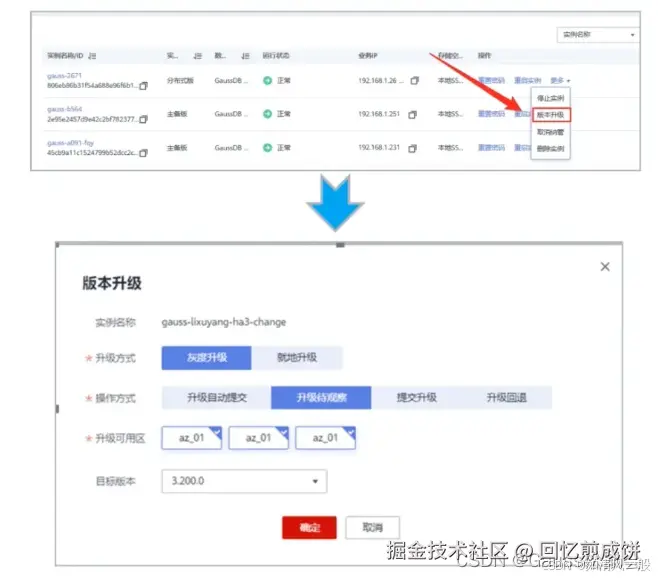This screenshot has height=579, width=658.
Task: Select the 提交升级 operation mode
Action: (x=416, y=398)
